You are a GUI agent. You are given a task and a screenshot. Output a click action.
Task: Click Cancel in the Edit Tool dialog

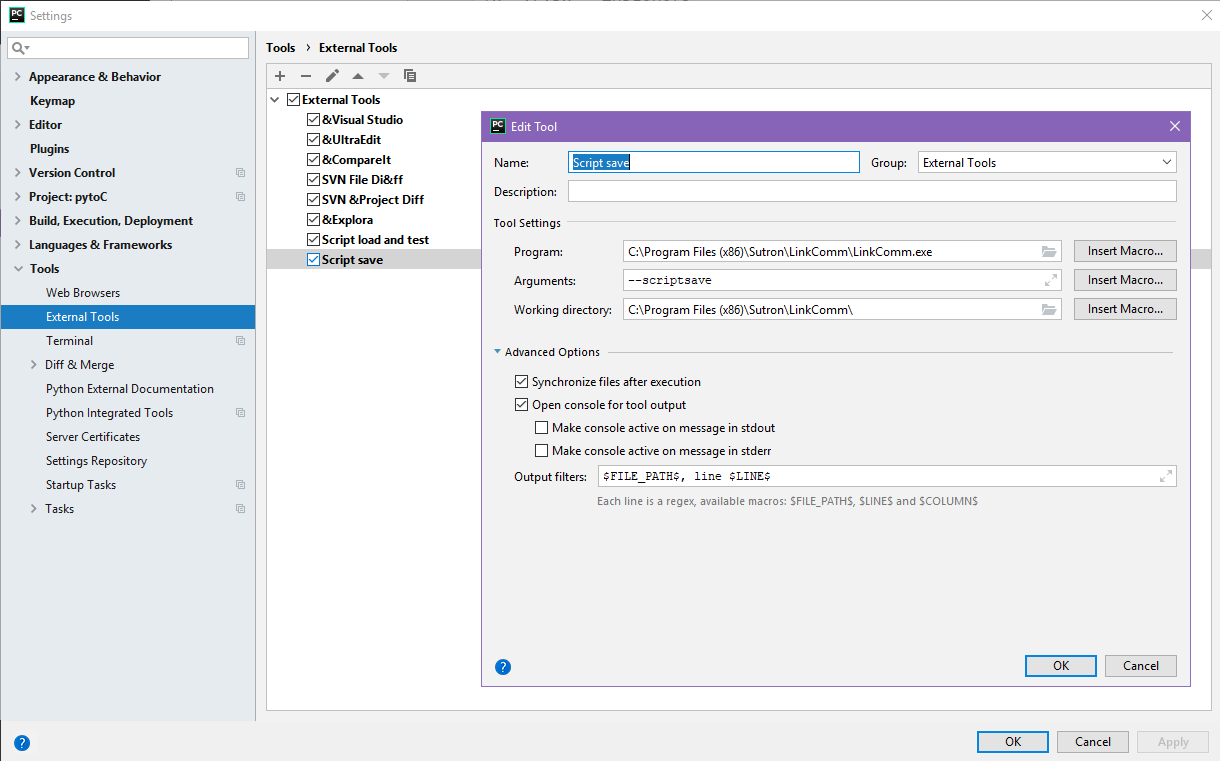tap(1141, 666)
